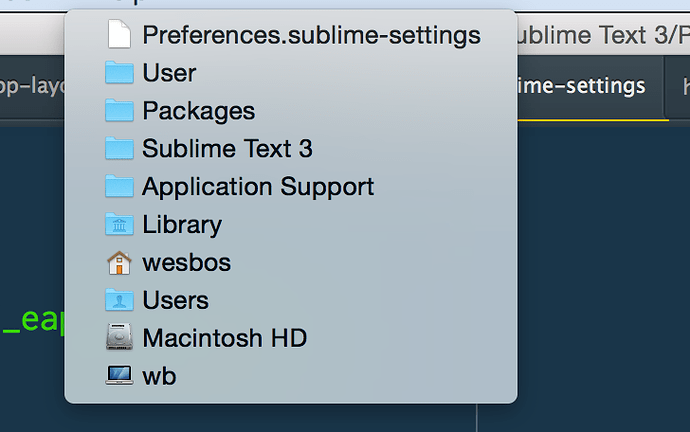Click the Macintosh HD drive icon
Screen dimensions: 690x432
coord(119,337)
